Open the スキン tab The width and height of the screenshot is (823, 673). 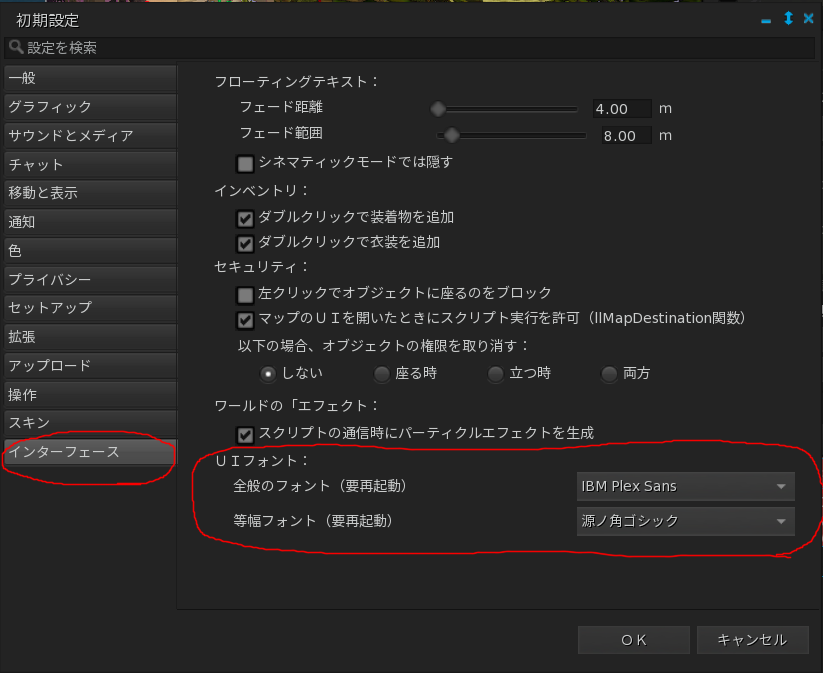pos(90,423)
